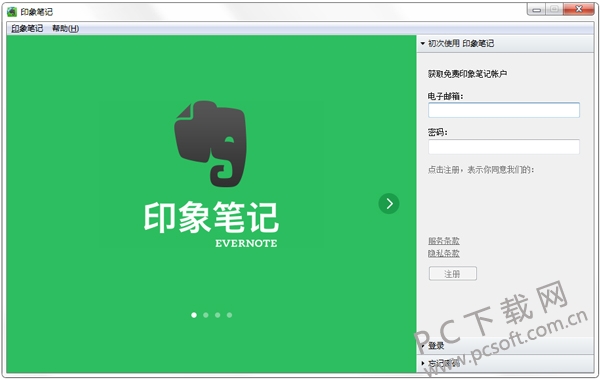
Task: Advance to the next intro slide arrow
Action: click(389, 203)
